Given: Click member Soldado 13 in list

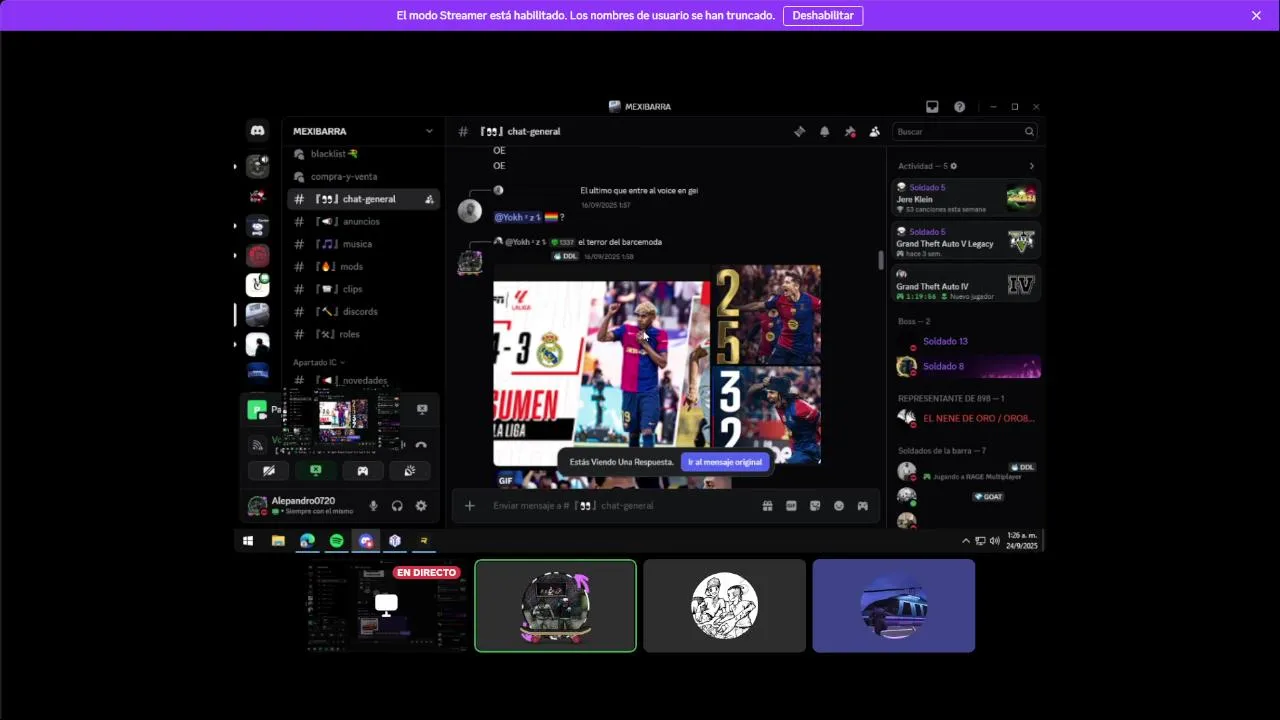Looking at the screenshot, I should pos(966,342).
